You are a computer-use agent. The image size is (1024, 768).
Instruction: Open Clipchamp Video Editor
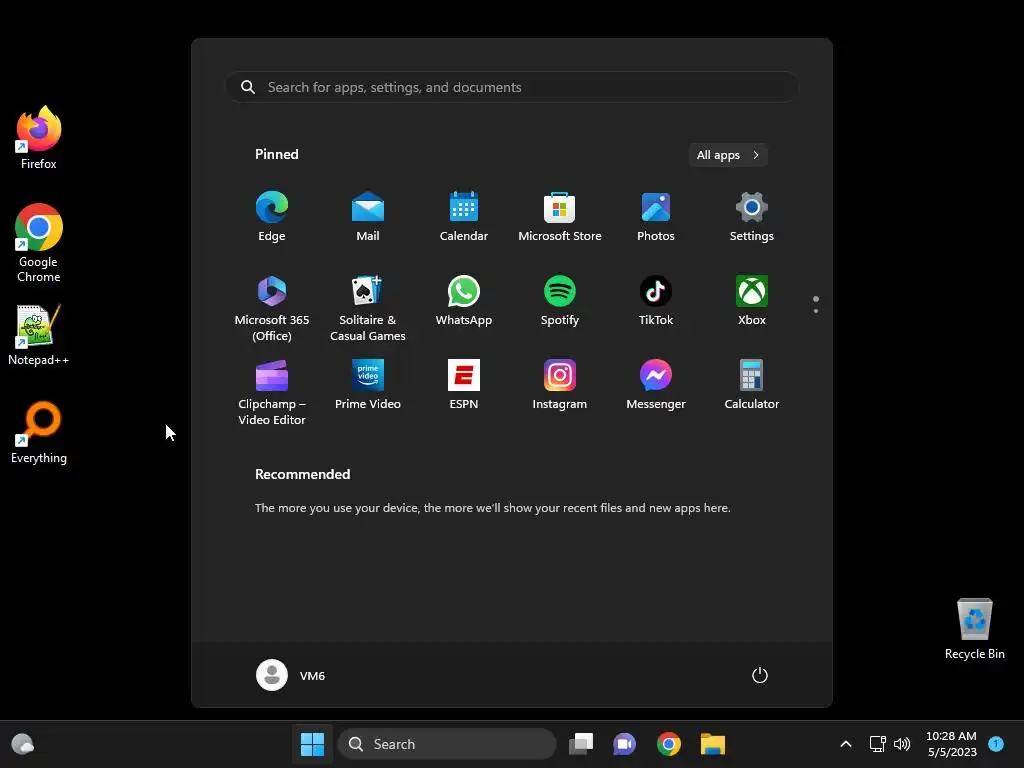[x=272, y=392]
